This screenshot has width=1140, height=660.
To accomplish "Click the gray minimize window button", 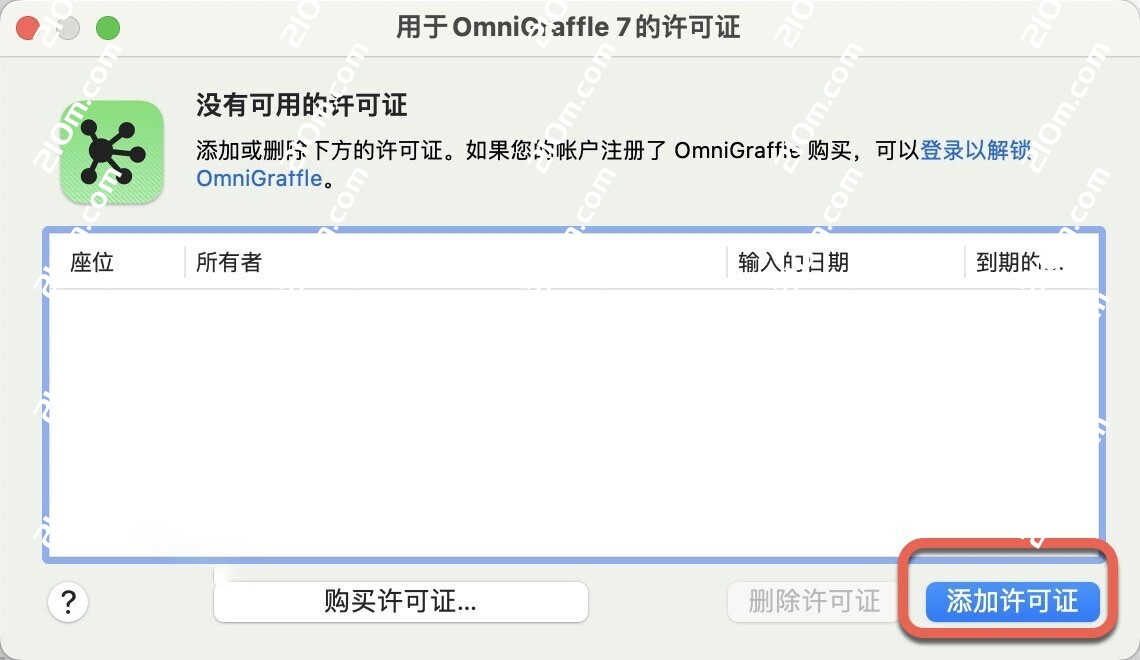I will coord(68,28).
